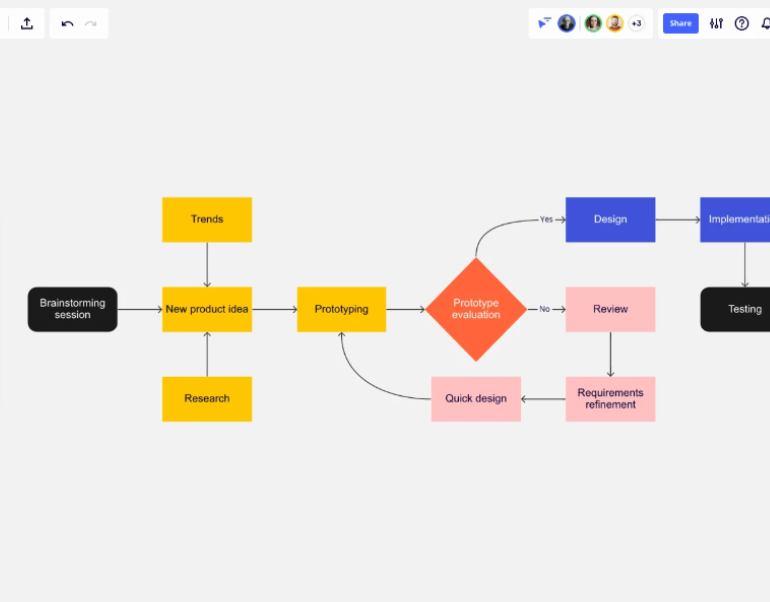Open first collaborator avatar with dark hair
The height and width of the screenshot is (602, 770).
(x=566, y=23)
